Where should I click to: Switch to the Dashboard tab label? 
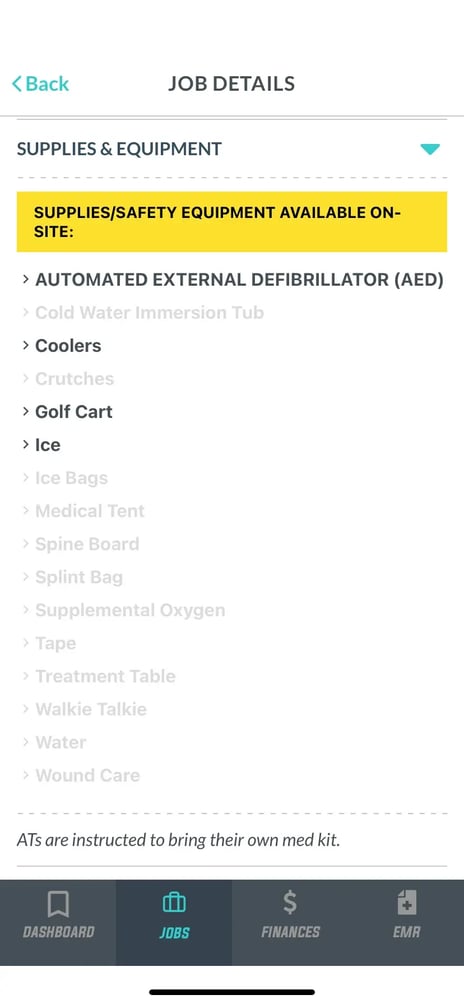tap(58, 932)
